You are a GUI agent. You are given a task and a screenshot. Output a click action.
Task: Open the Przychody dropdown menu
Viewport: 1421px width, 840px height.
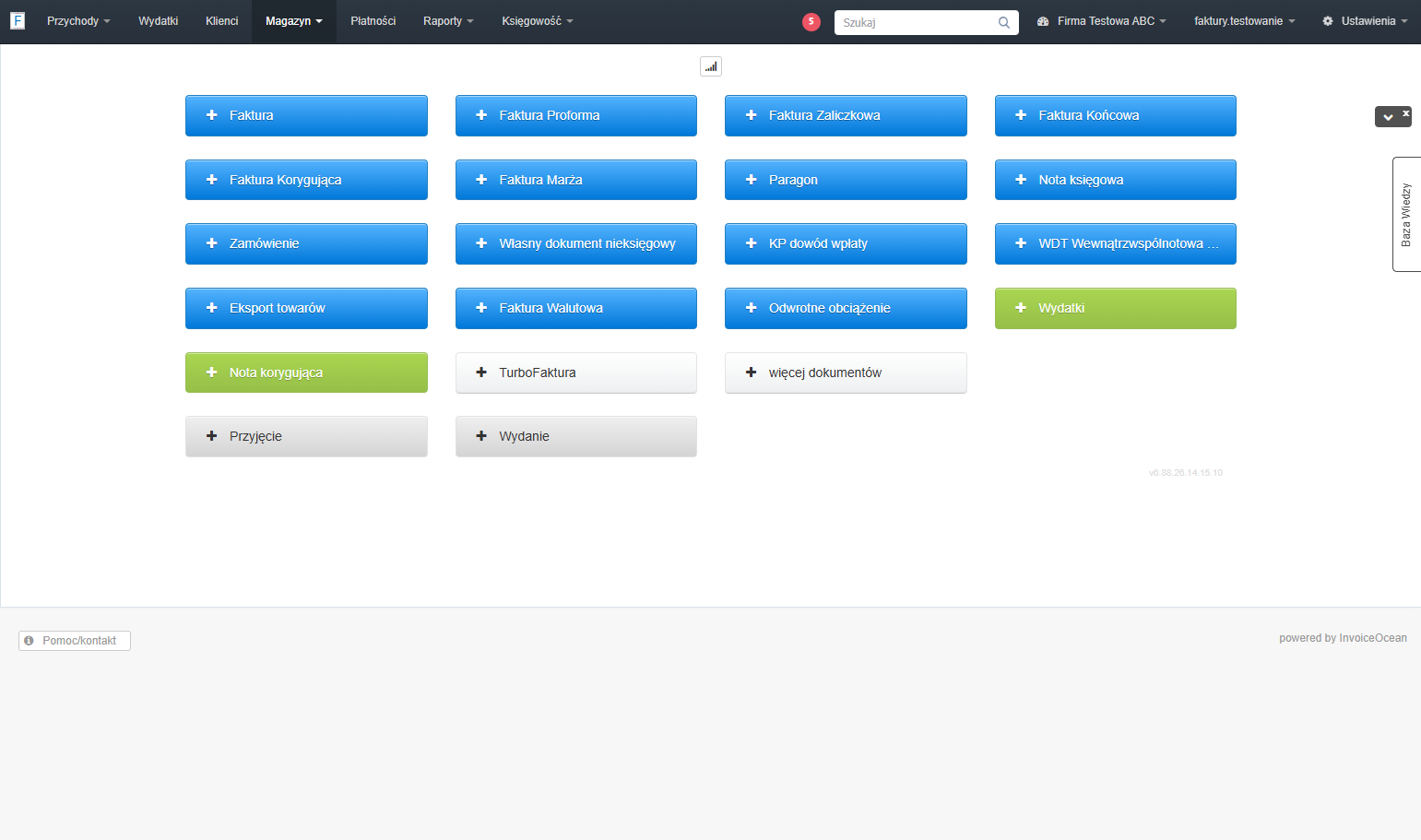(78, 21)
